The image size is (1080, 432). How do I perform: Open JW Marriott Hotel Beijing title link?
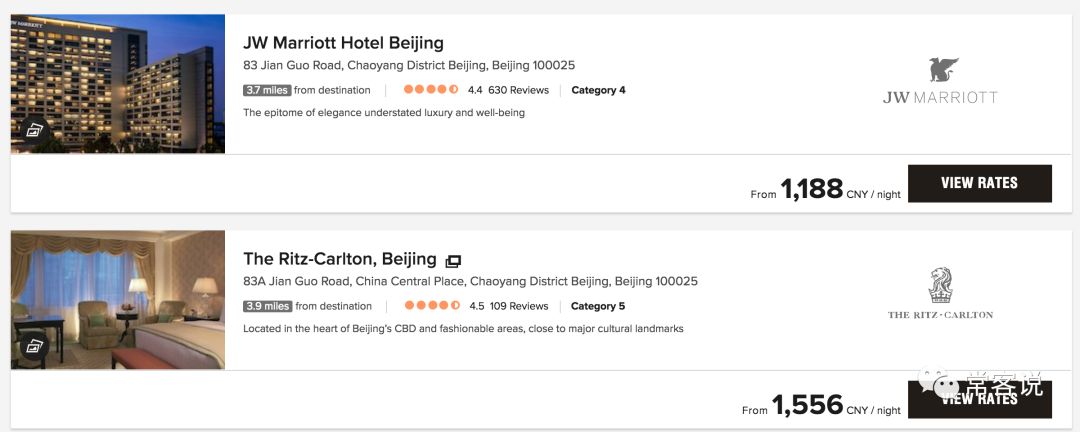pyautogui.click(x=343, y=43)
